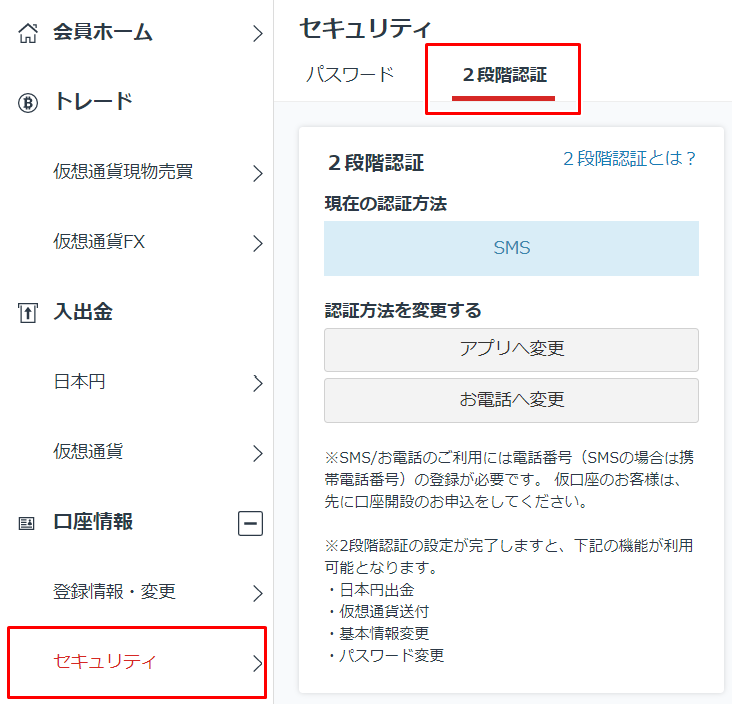The height and width of the screenshot is (704, 732).
Task: Click the chevron next to 登録情報・変更
Action: (x=258, y=593)
